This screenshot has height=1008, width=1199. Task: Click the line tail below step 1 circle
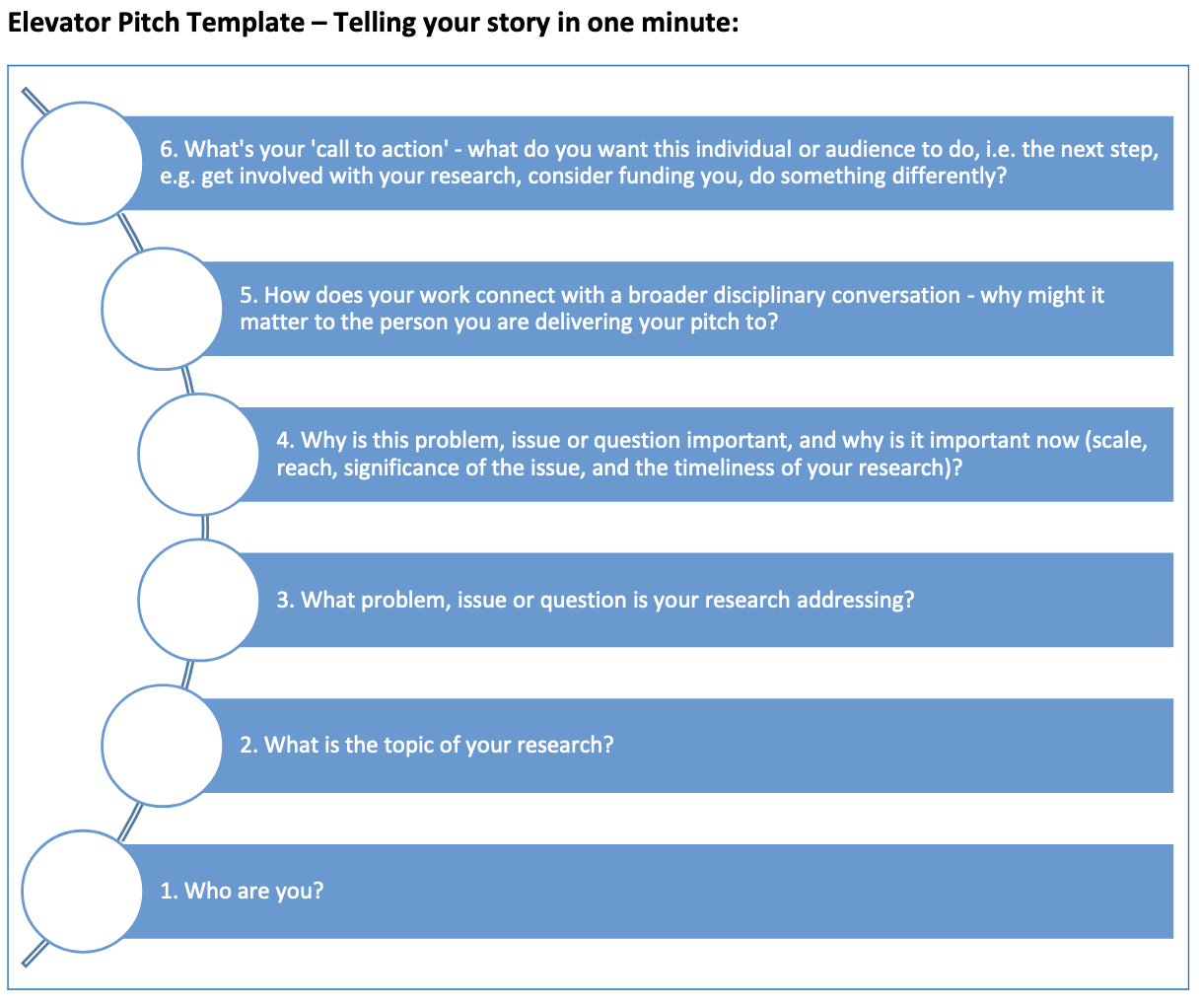pyautogui.click(x=35, y=951)
